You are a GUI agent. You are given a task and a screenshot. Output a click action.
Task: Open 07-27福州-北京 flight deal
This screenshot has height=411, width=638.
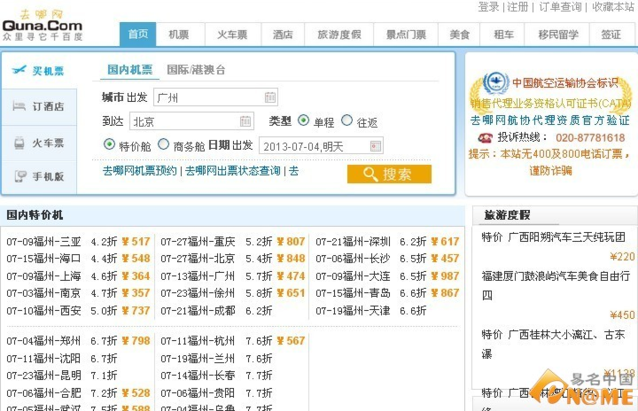(x=198, y=258)
